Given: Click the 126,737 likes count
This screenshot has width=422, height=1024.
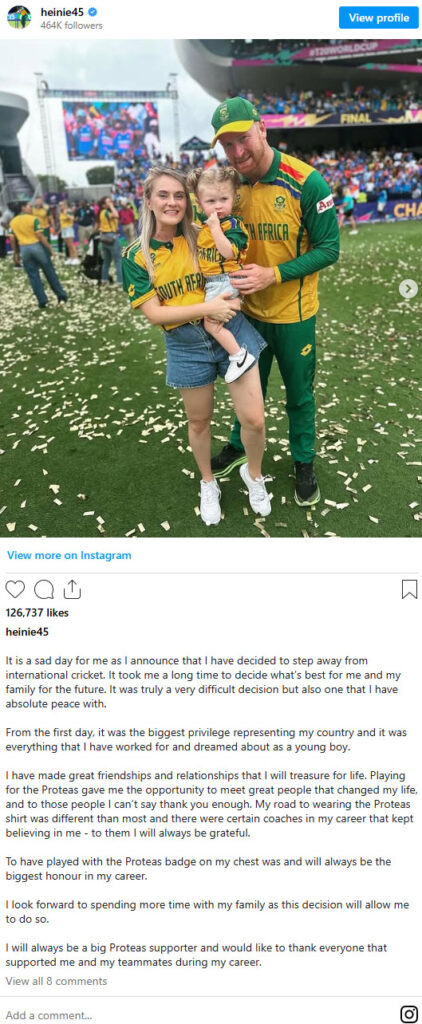Looking at the screenshot, I should coord(37,613).
